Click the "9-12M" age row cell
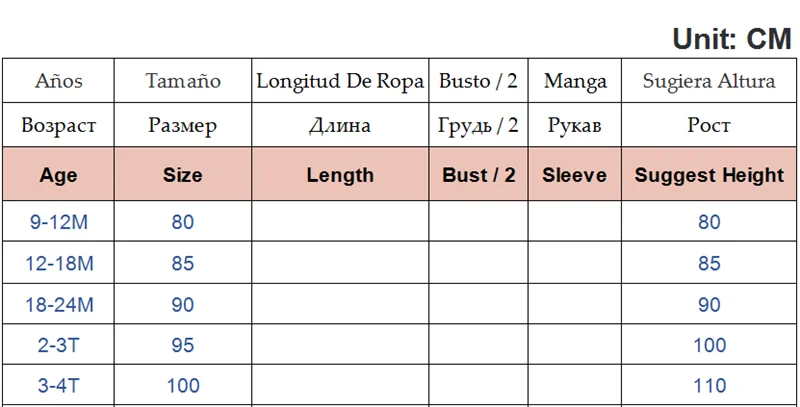 tap(59, 223)
